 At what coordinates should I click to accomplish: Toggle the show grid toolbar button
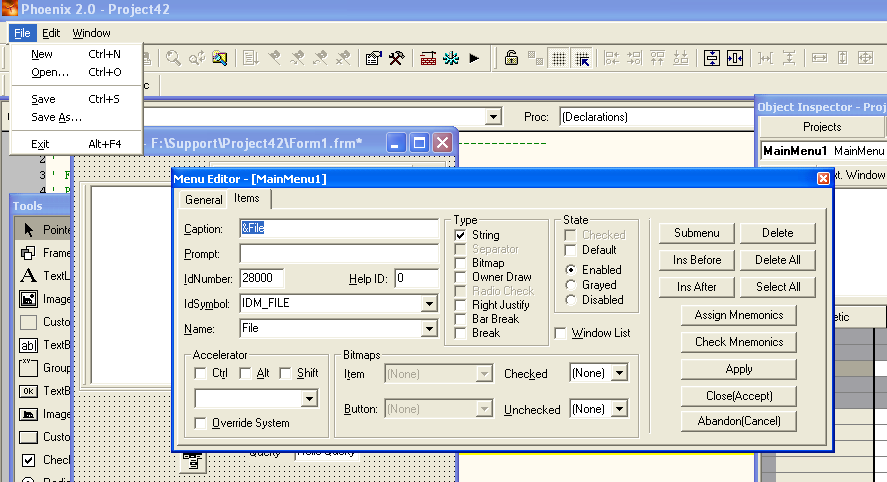tap(559, 58)
